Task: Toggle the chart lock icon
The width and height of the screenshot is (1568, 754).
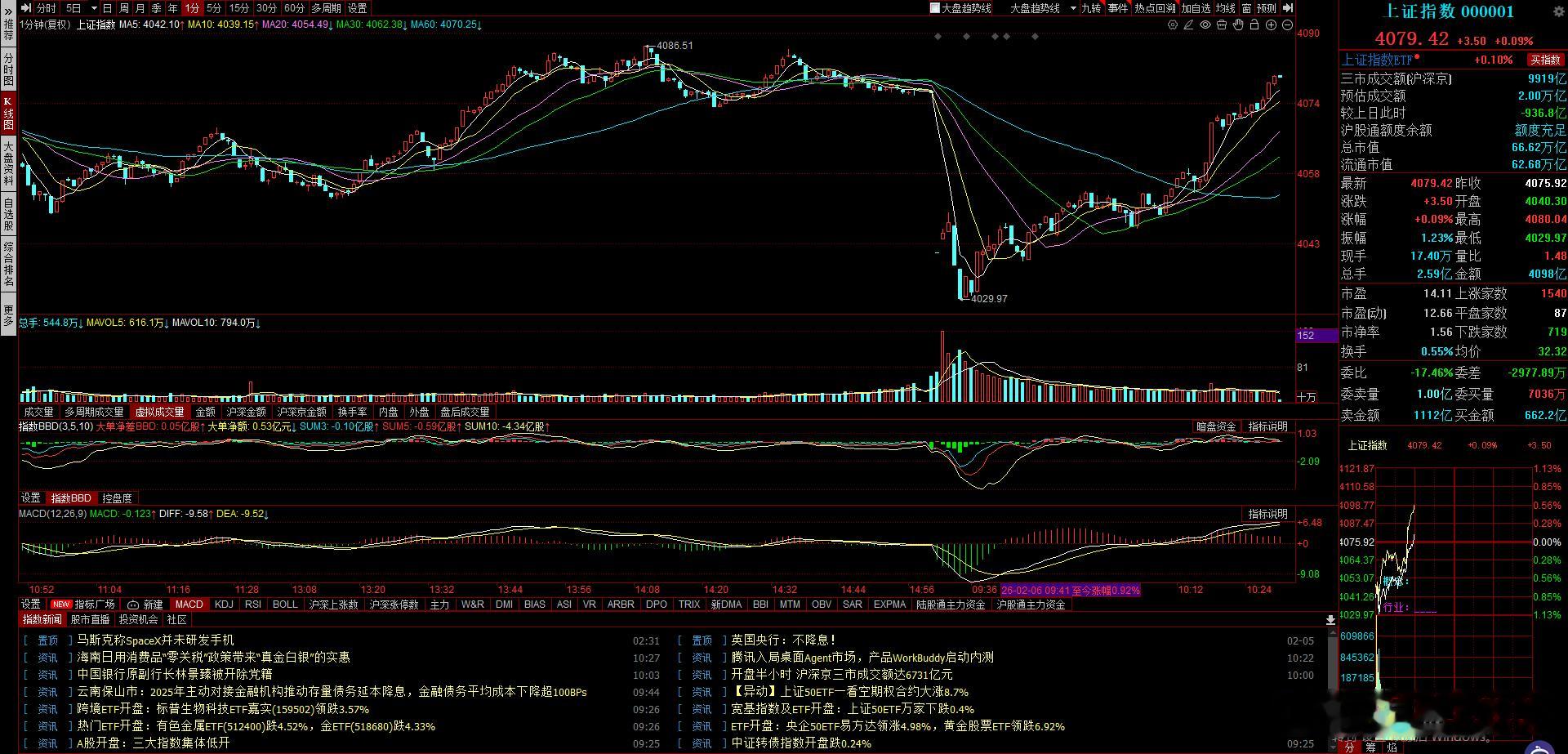Action: [x=1254, y=25]
